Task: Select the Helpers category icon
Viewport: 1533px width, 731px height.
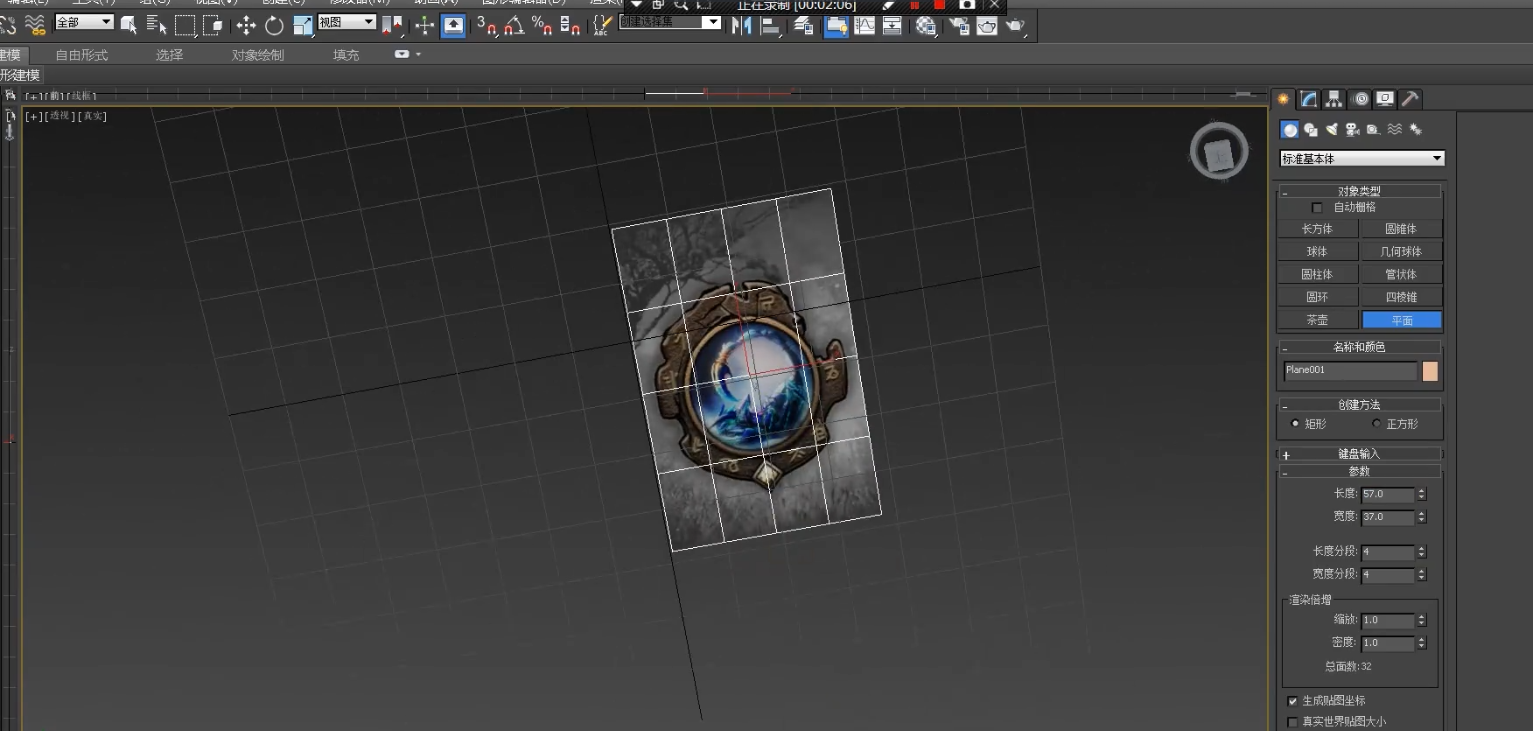Action: click(x=1374, y=130)
